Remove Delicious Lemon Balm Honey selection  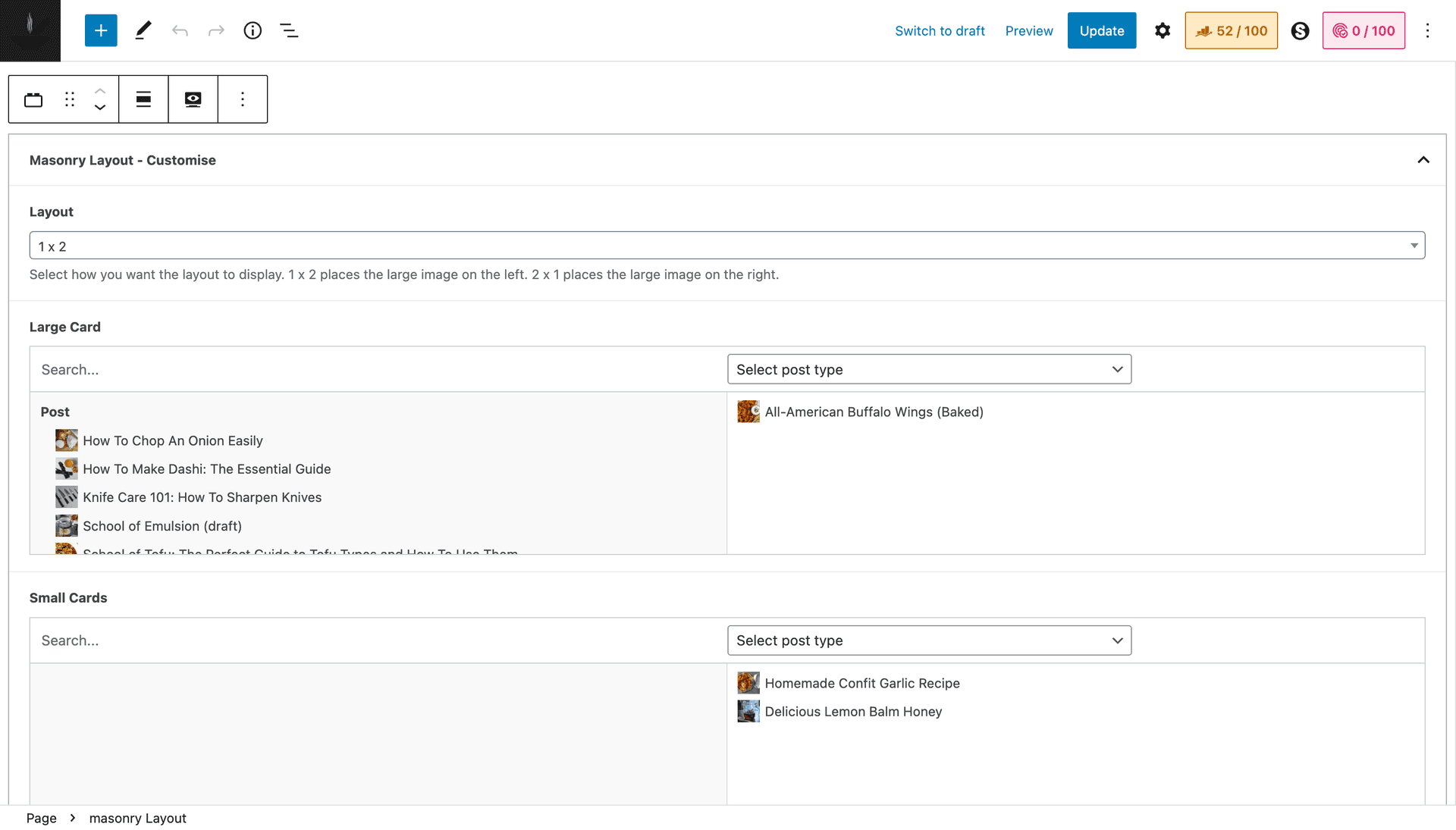pyautogui.click(x=853, y=712)
